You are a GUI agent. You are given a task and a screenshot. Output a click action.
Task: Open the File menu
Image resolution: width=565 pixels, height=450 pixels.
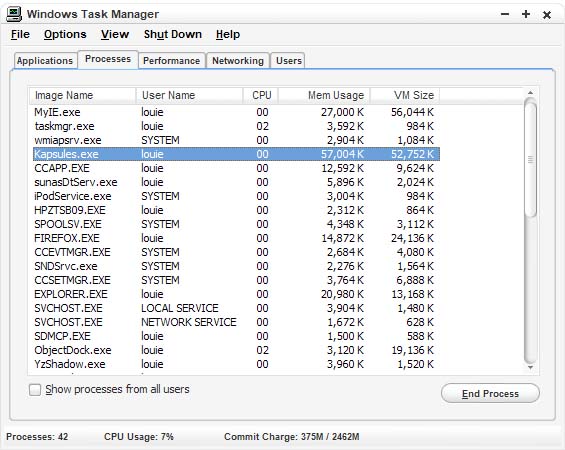click(20, 34)
